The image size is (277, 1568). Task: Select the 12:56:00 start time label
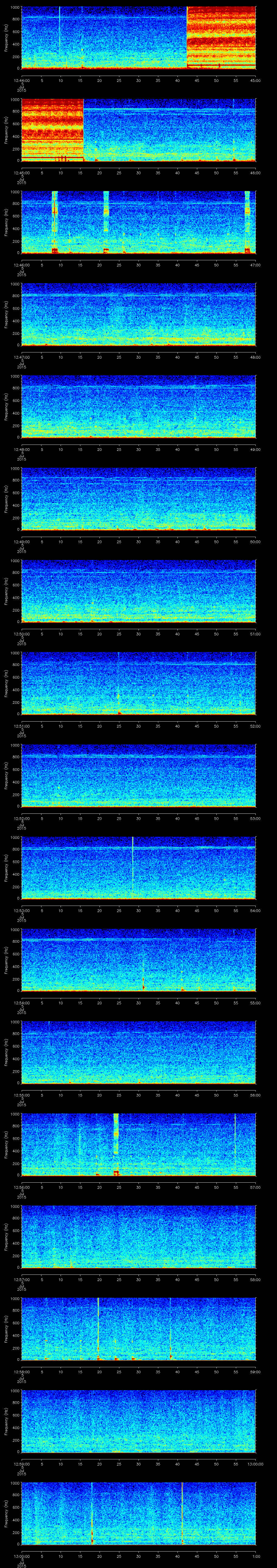coord(21,1187)
